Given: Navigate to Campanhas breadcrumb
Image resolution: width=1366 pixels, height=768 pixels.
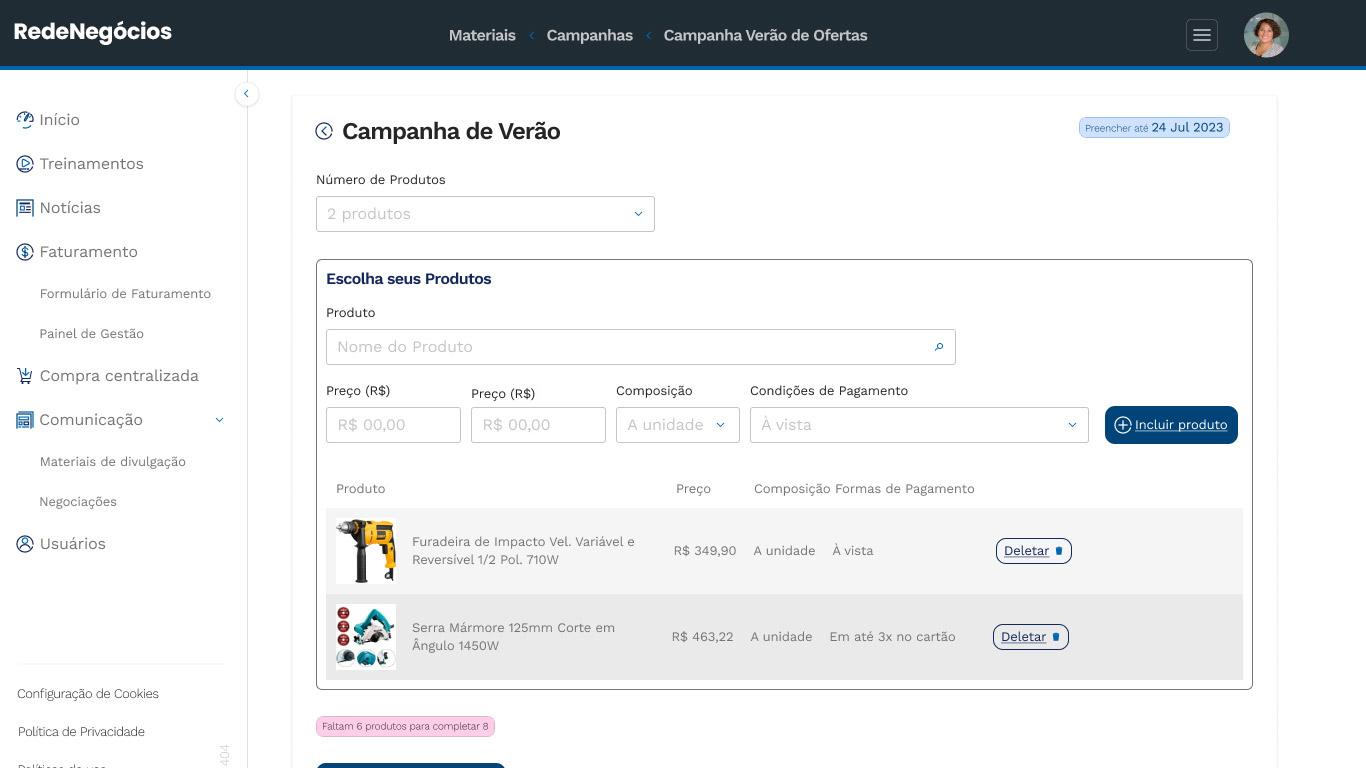Looking at the screenshot, I should coord(589,36).
